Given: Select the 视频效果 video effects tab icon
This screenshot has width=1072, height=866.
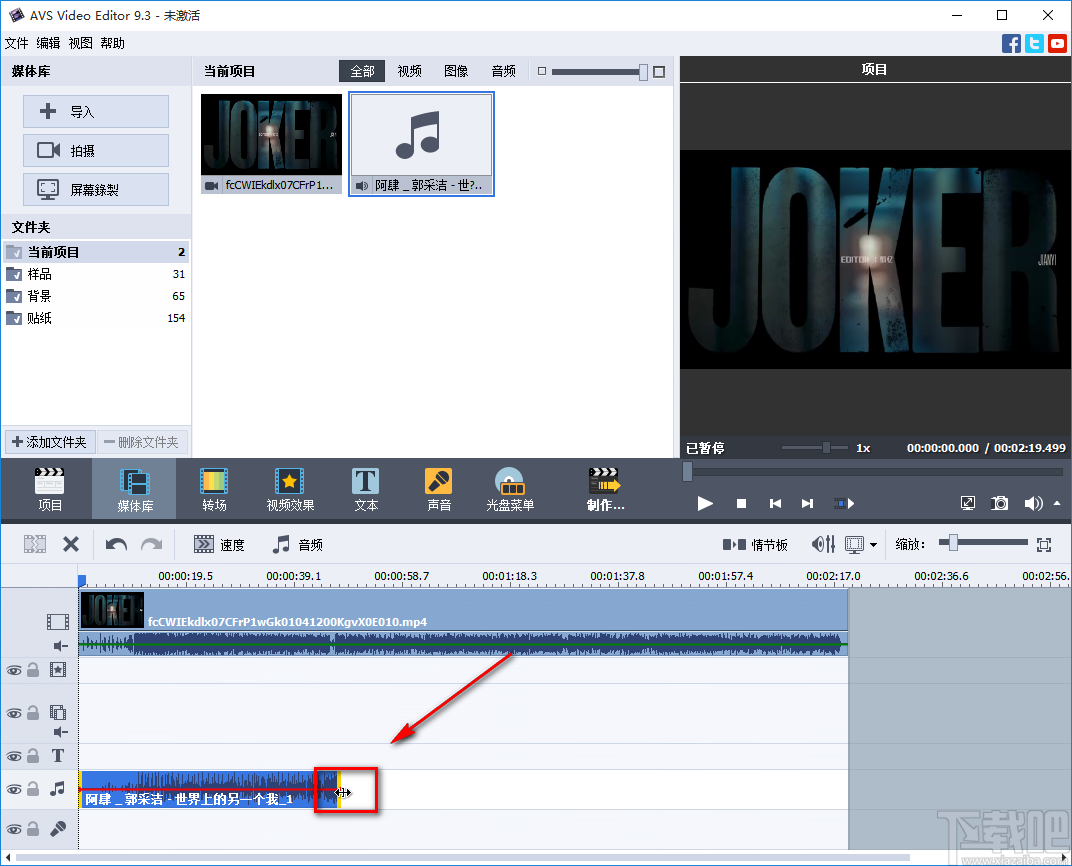Looking at the screenshot, I should [289, 488].
